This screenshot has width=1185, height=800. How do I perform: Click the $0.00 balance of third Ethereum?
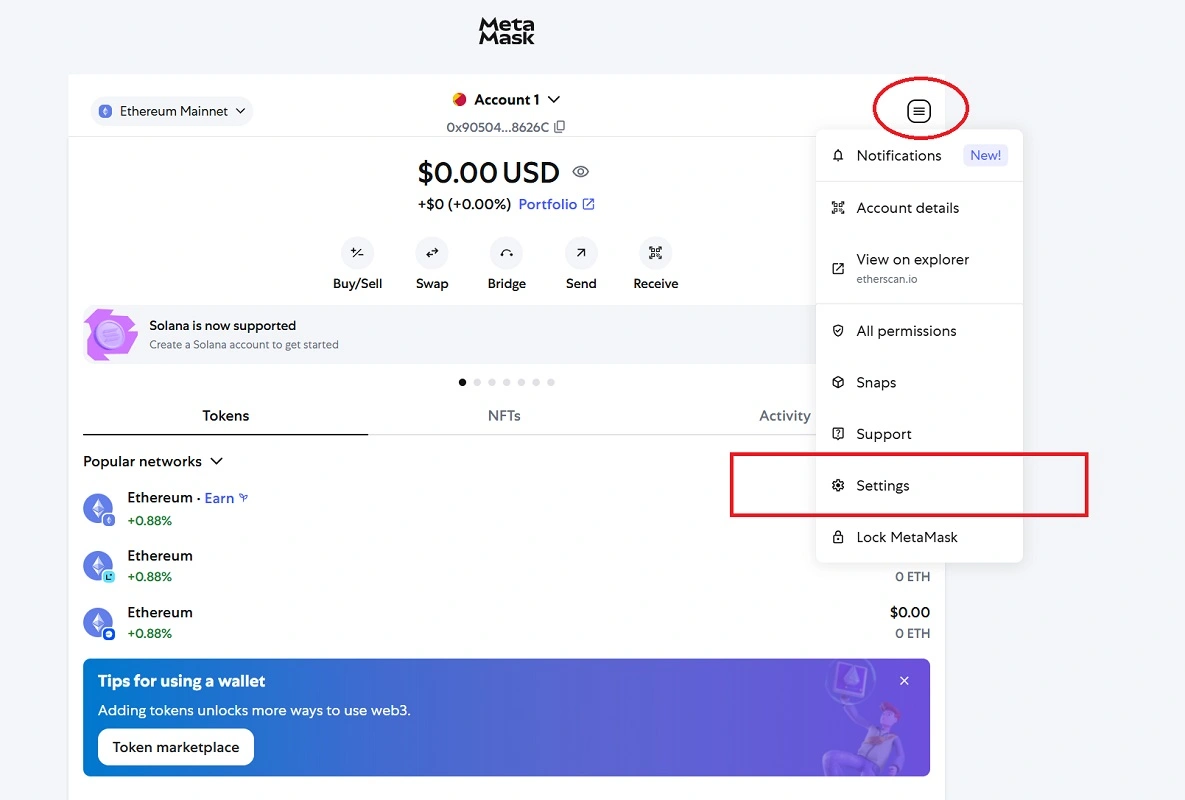910,612
